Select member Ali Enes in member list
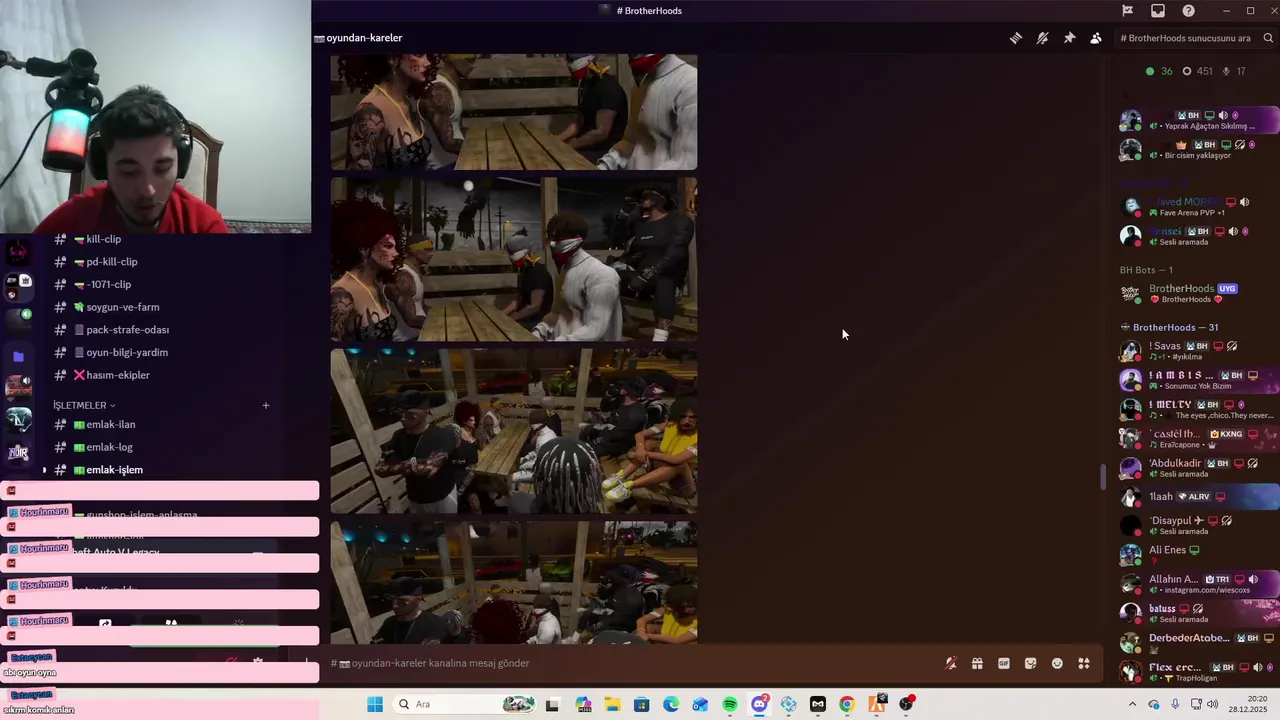The height and width of the screenshot is (720, 1280). tap(1198, 555)
